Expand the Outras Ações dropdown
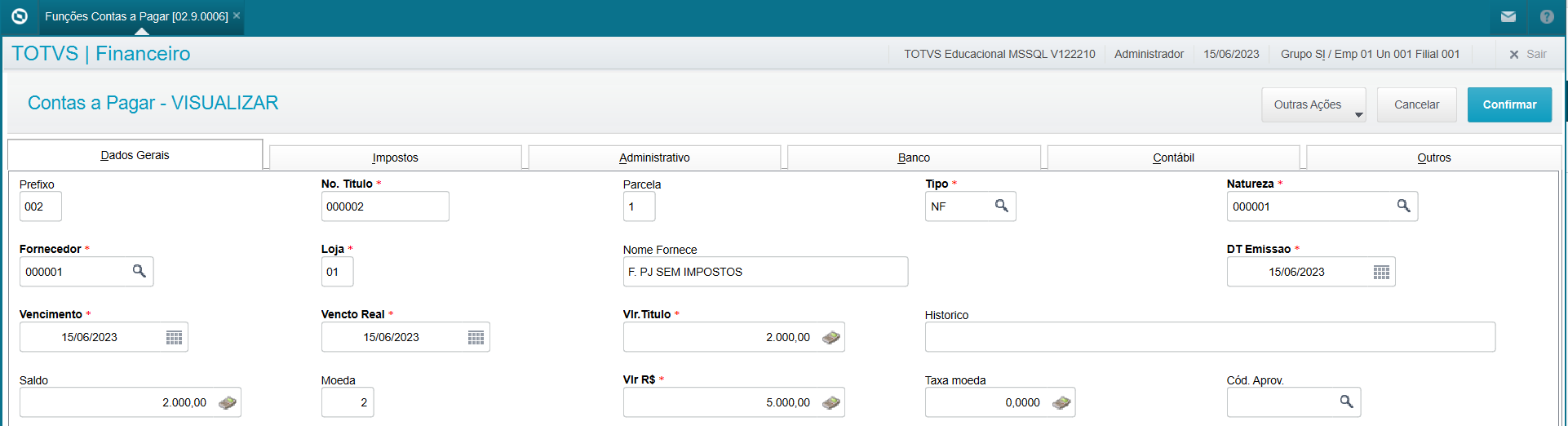Screen dimensions: 1568x426 coord(1313,105)
